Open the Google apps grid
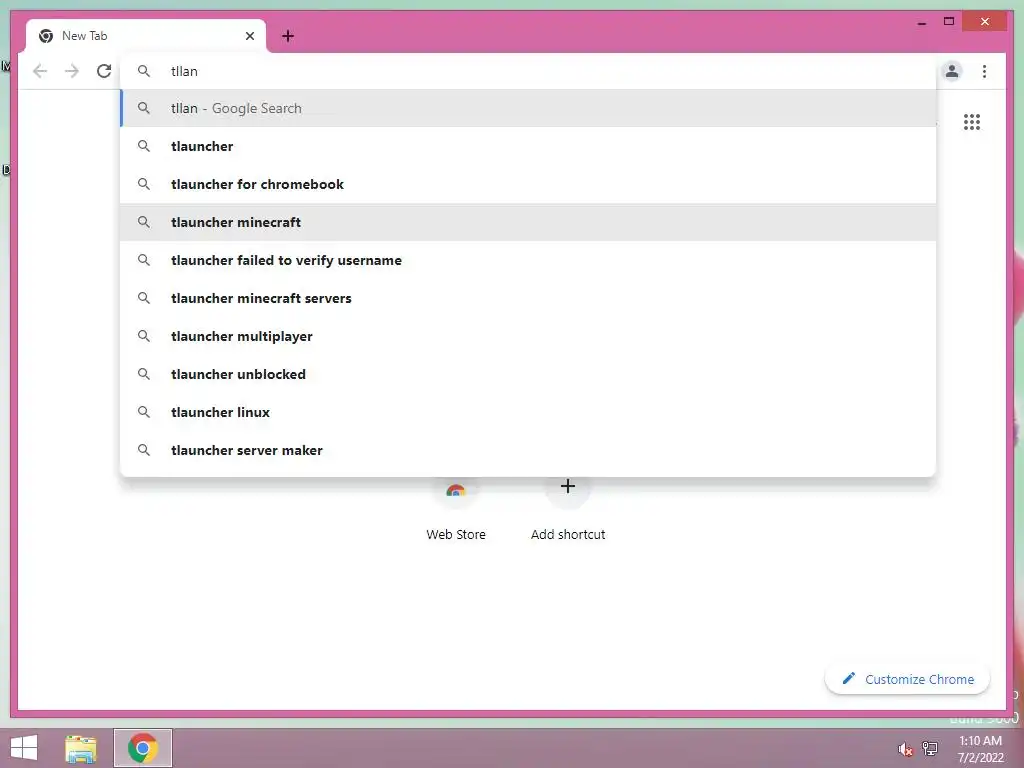1024x768 pixels. click(x=972, y=122)
